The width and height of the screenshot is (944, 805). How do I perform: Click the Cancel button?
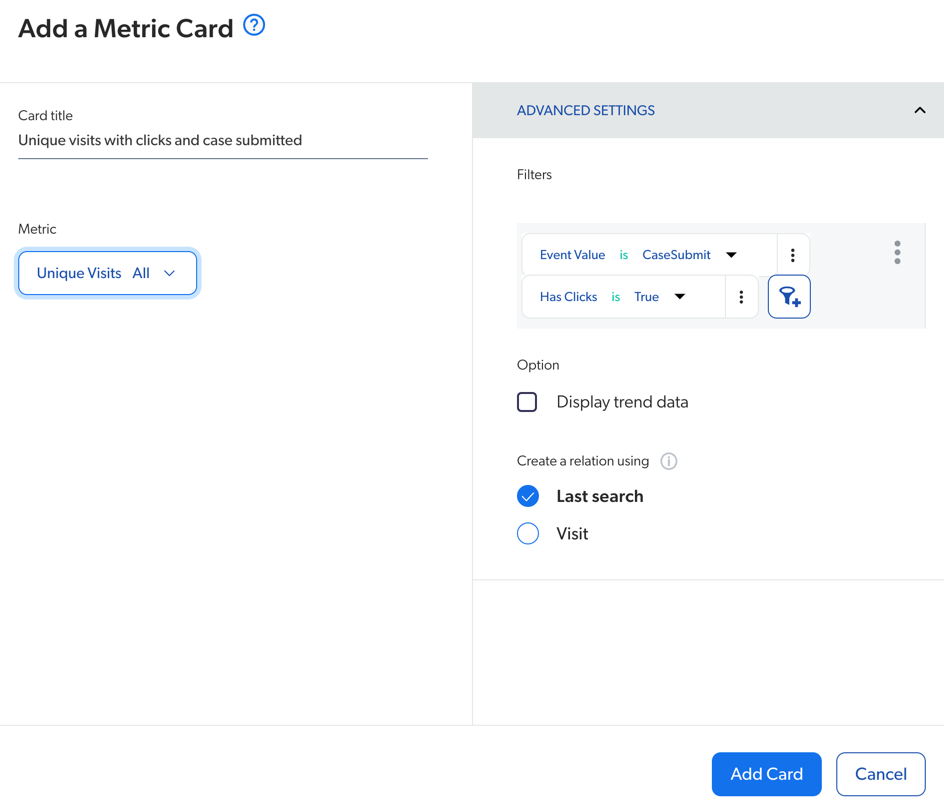pos(880,774)
